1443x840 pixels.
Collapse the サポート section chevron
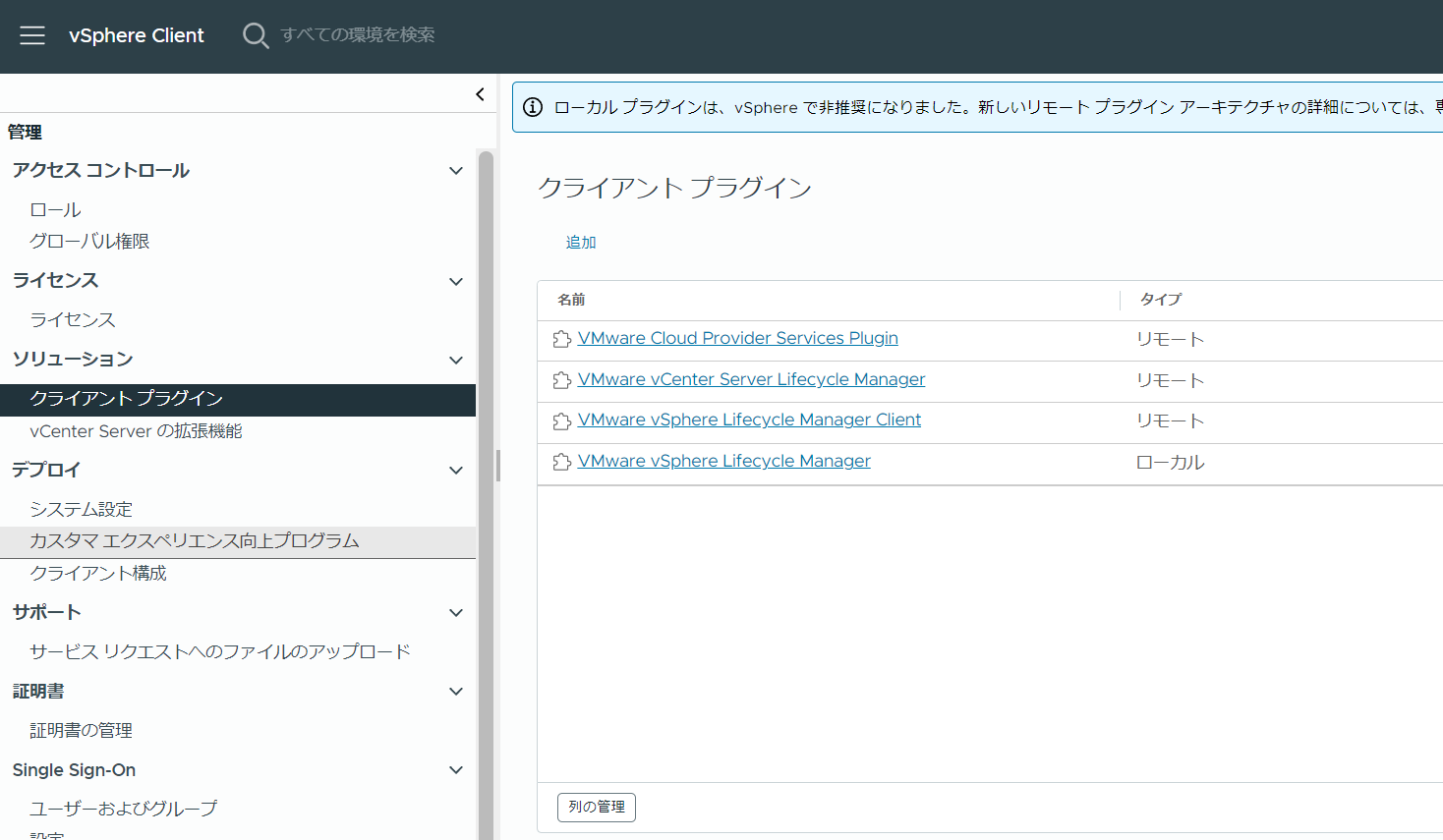point(456,612)
